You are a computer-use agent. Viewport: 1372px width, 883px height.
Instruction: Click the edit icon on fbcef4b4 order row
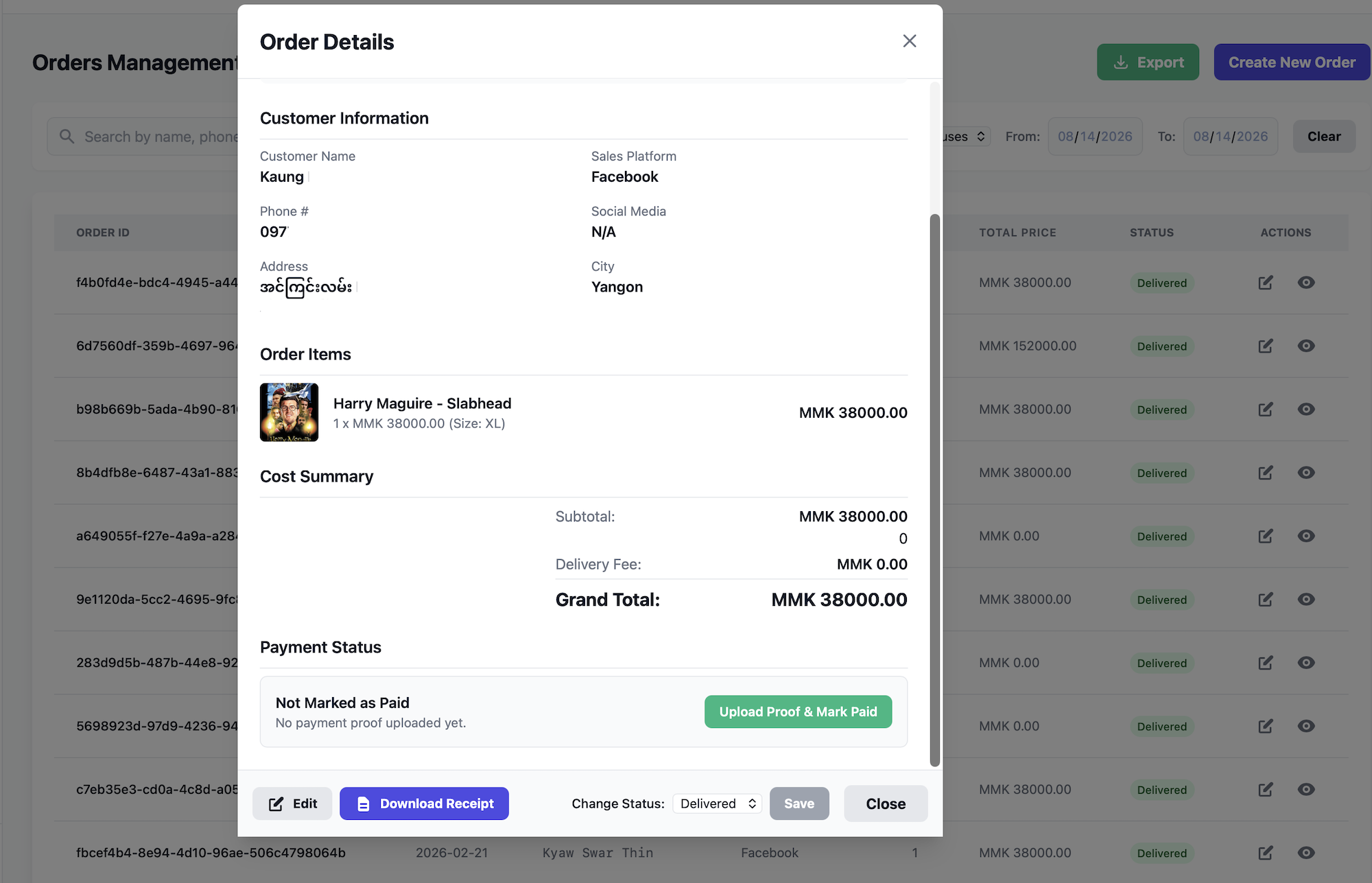coord(1266,853)
